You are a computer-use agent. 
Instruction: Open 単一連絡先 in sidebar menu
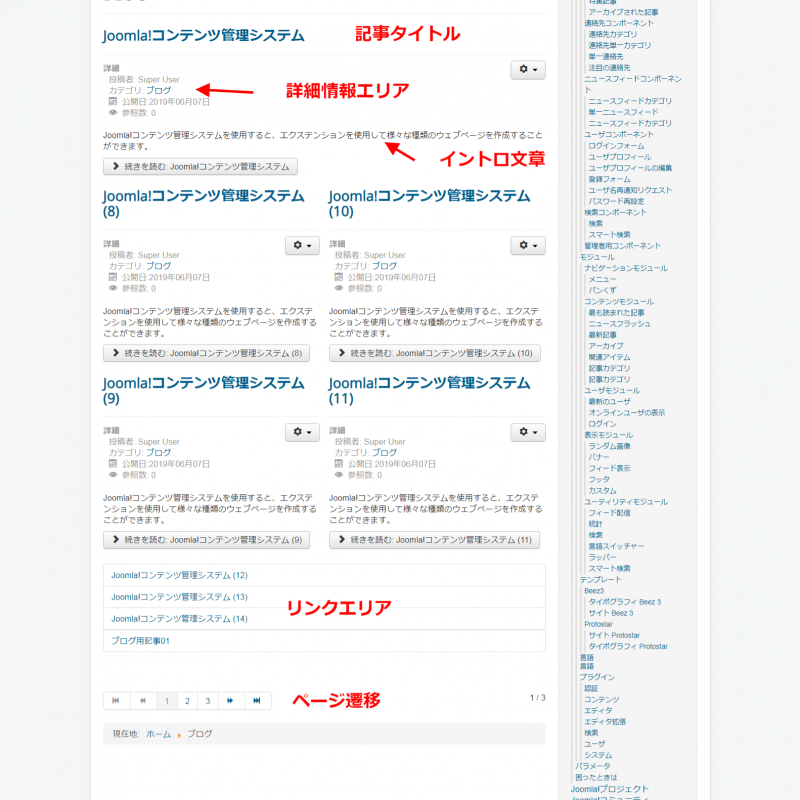tap(606, 57)
